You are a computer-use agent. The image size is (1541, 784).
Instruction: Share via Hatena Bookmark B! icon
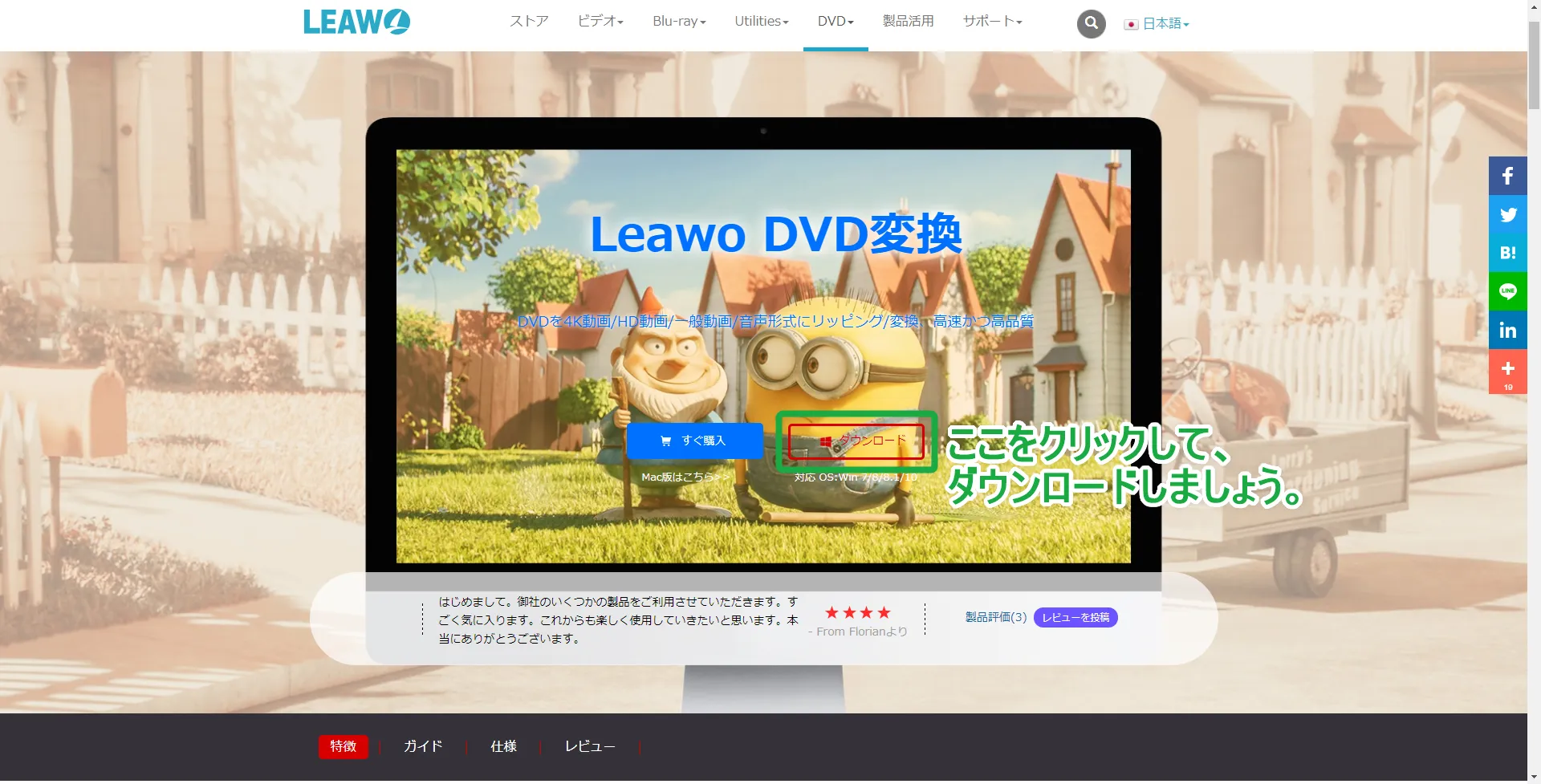[1507, 253]
